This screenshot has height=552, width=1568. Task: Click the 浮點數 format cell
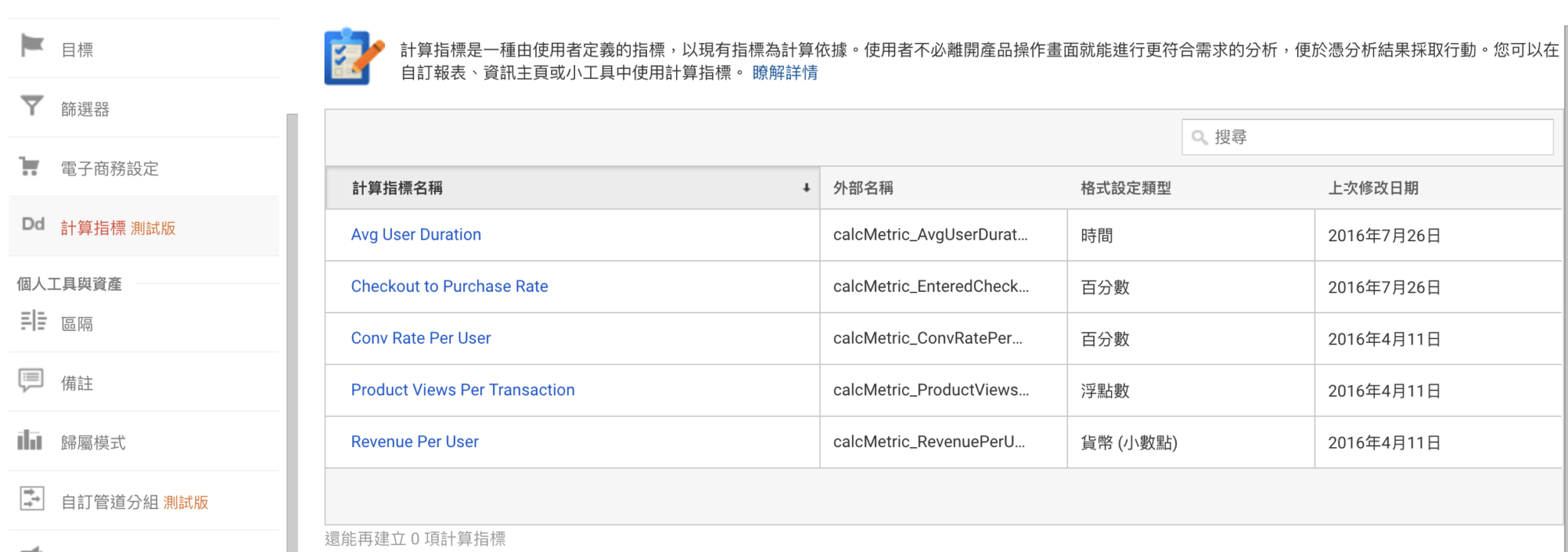1191,390
